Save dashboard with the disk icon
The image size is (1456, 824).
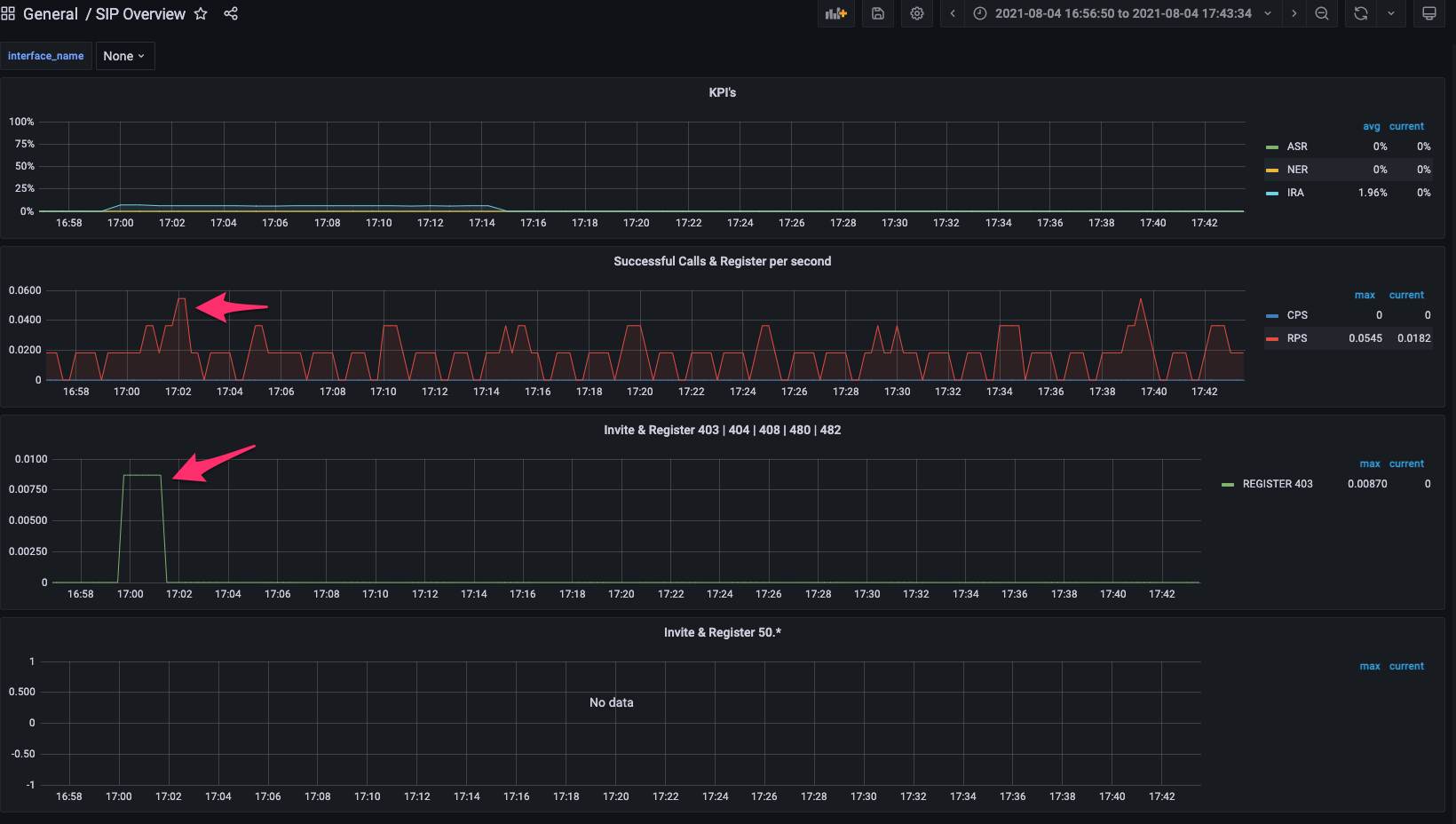(878, 13)
